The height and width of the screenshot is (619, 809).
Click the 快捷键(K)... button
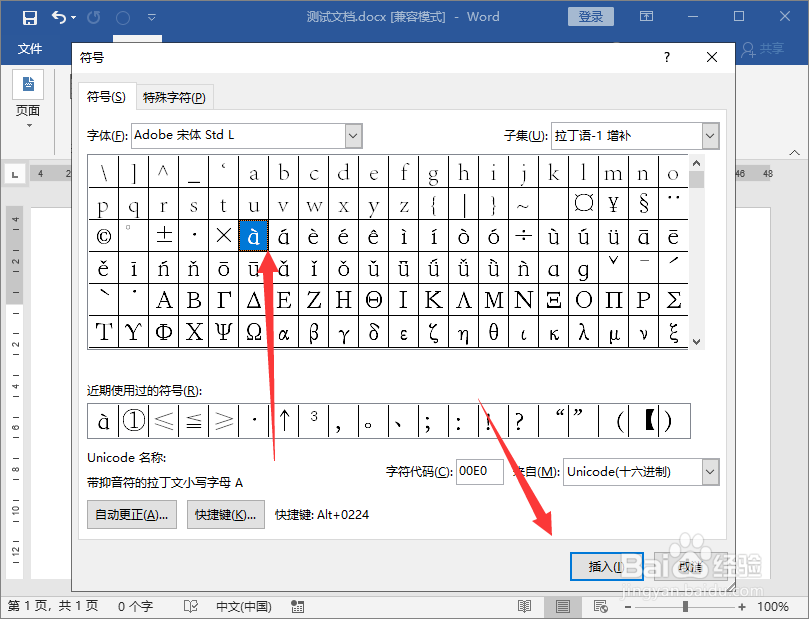(x=225, y=515)
